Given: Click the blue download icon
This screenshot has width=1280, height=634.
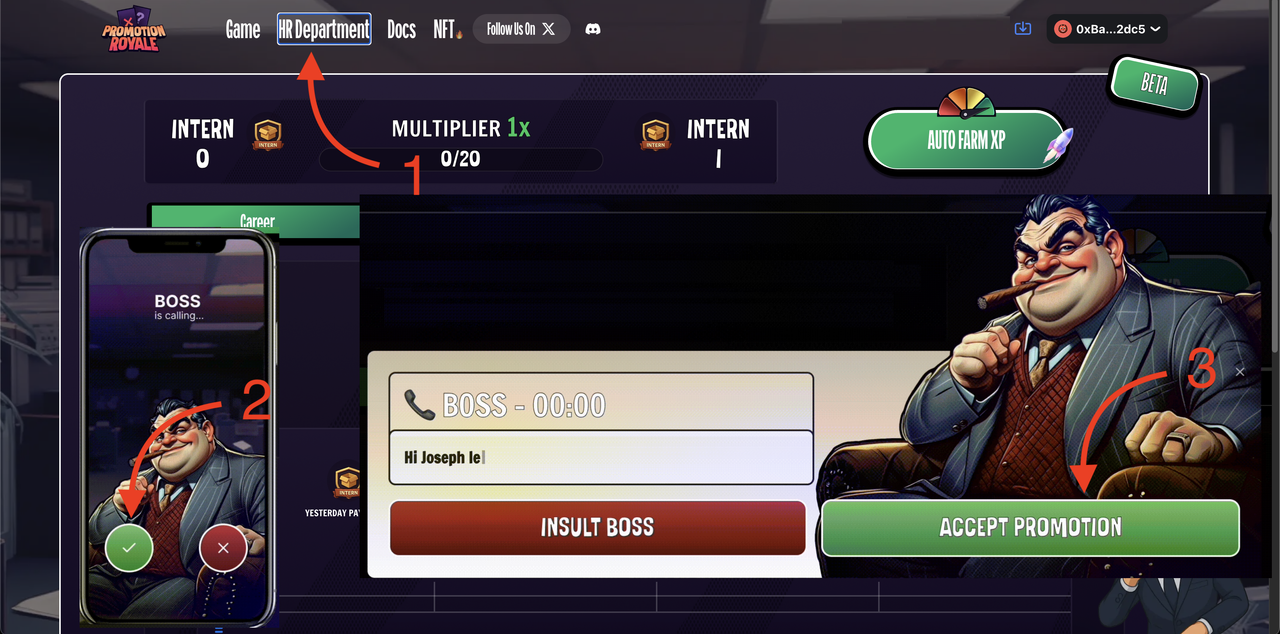Looking at the screenshot, I should (x=1022, y=29).
